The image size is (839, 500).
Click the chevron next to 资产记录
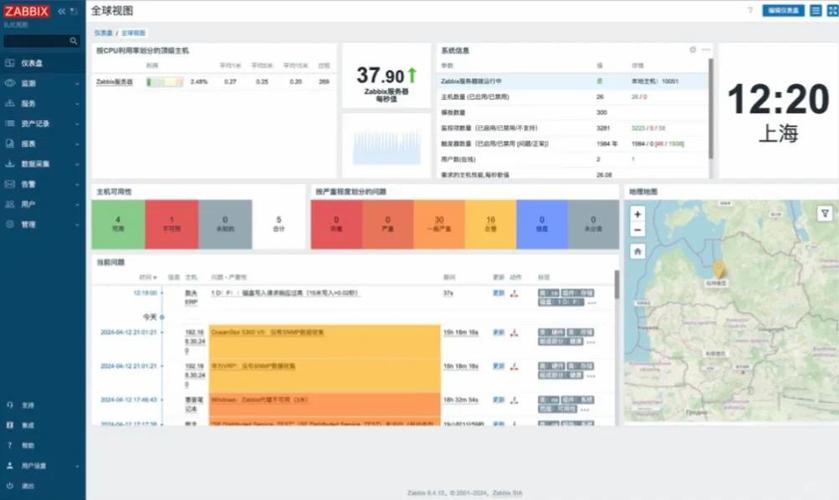78,124
